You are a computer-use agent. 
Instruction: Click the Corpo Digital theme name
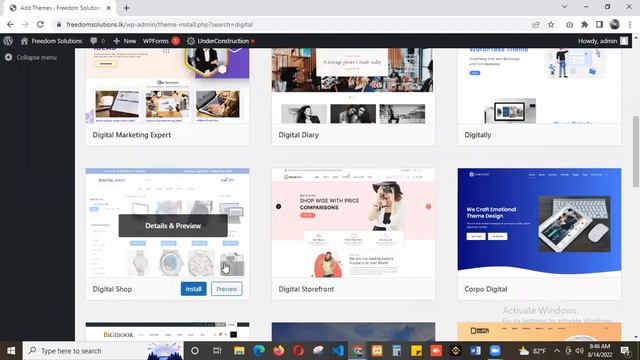(486, 289)
